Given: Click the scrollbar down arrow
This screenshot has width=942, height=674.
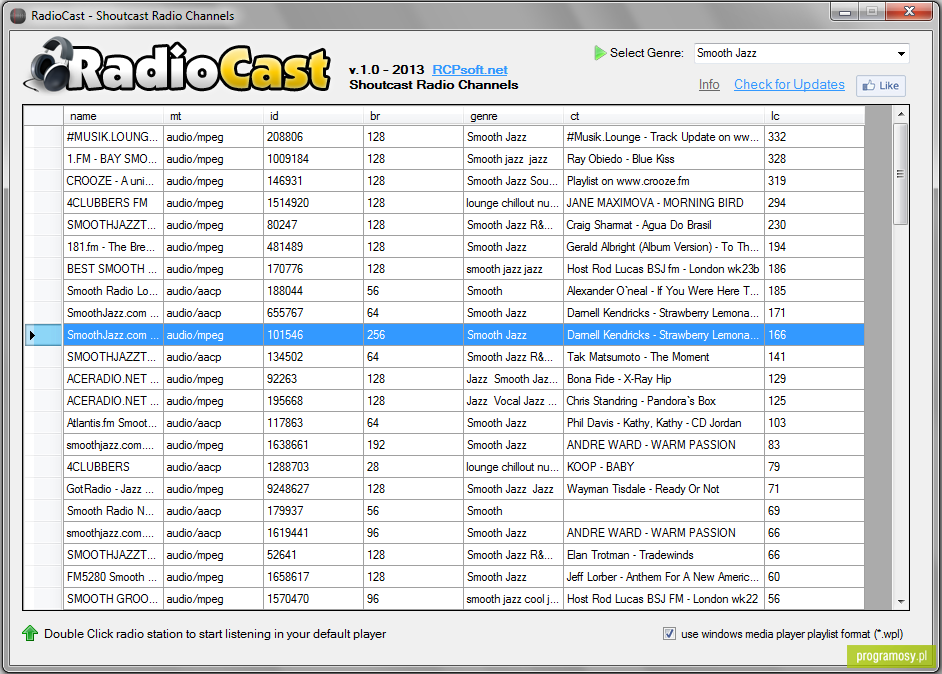Looking at the screenshot, I should pos(901,601).
